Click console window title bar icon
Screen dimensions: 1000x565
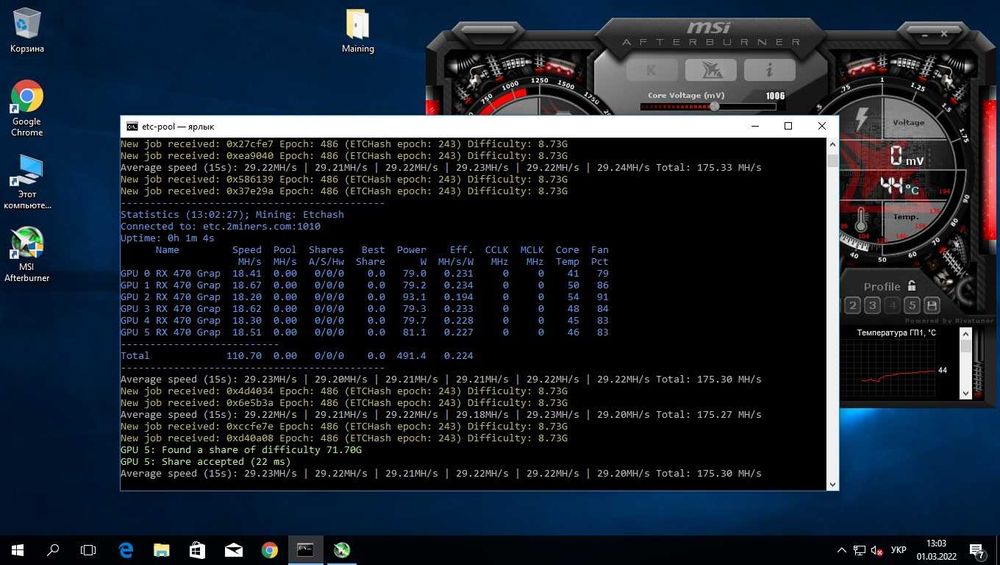click(131, 126)
